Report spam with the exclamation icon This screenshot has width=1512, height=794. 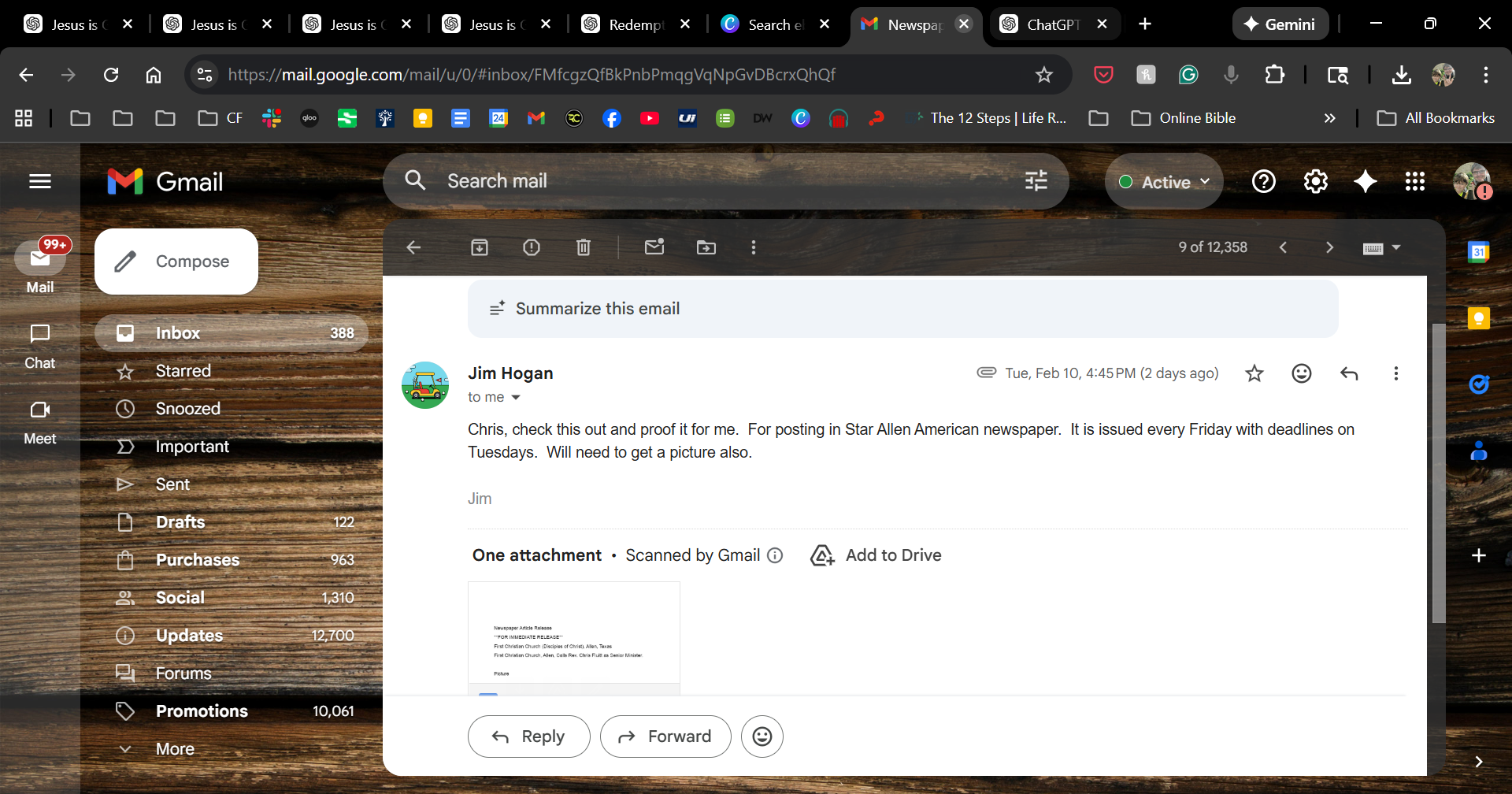tap(531, 247)
